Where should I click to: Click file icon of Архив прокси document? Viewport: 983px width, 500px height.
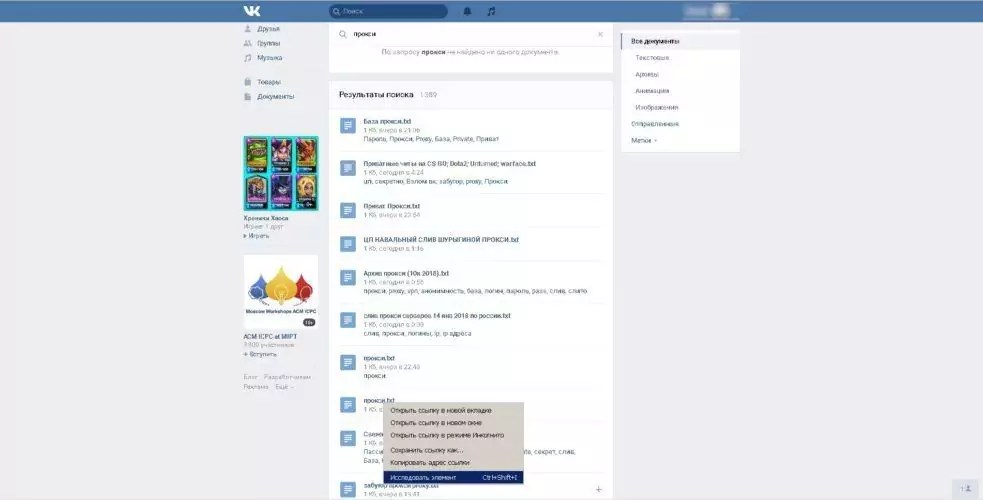(x=348, y=278)
